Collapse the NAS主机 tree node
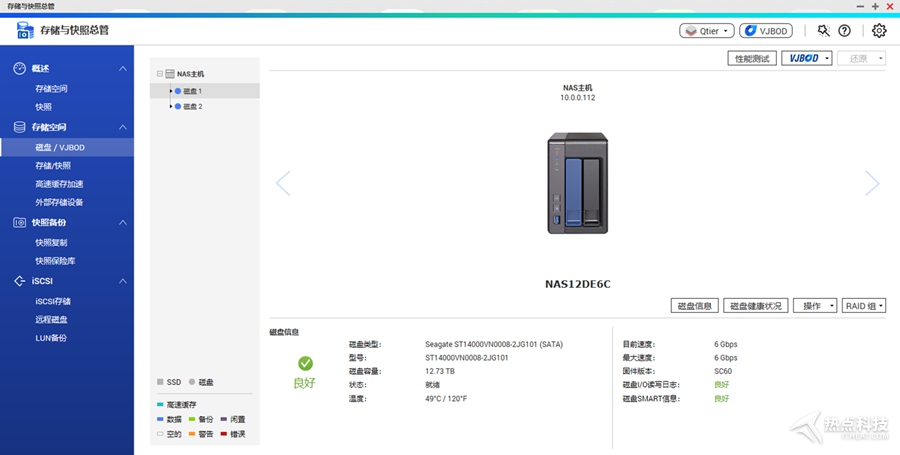The height and width of the screenshot is (455, 900). pos(159,74)
